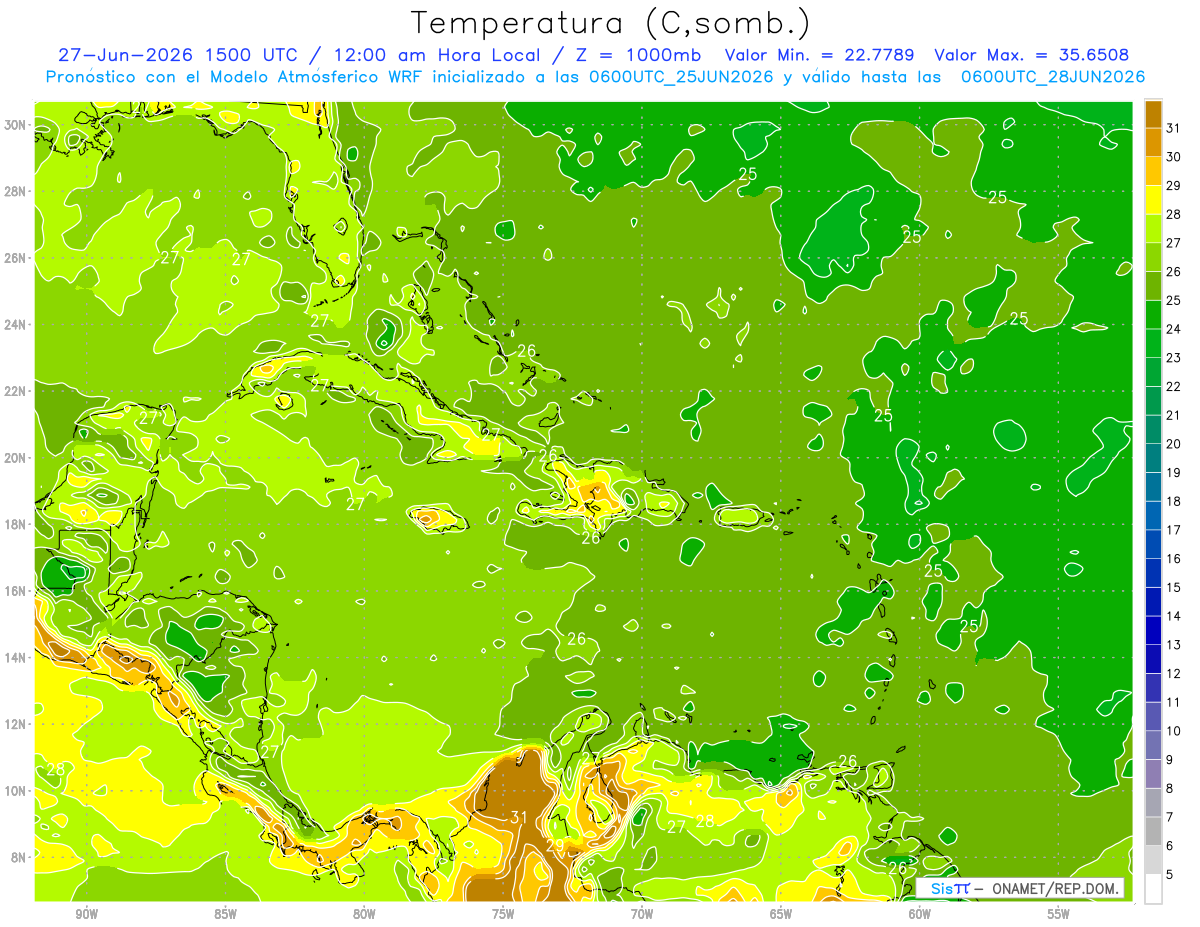
Task: Click the 24N latitude axis label
Action: [x=15, y=325]
